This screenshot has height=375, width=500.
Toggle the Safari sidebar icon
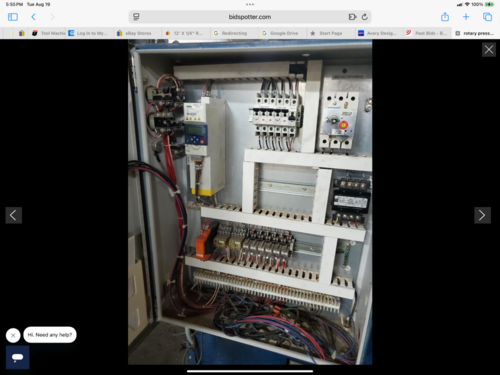(x=13, y=17)
